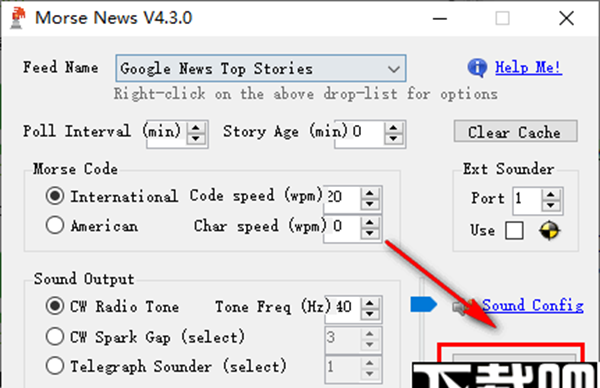Click the Clear Cache button
The height and width of the screenshot is (388, 600).
click(x=515, y=132)
